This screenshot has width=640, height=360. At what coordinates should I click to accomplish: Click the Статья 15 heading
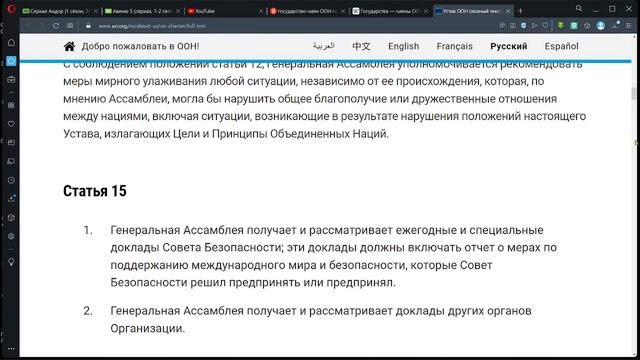coord(95,191)
